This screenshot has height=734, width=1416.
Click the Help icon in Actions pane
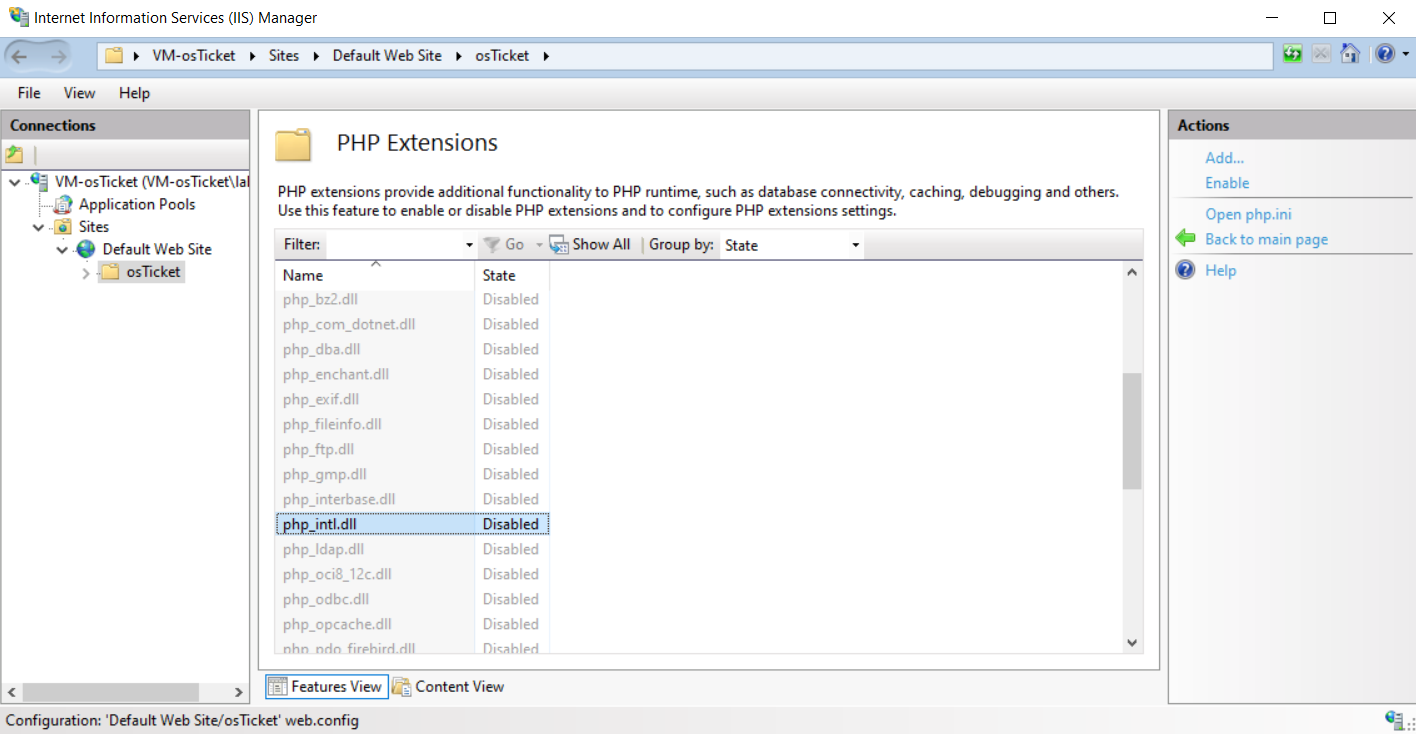tap(1186, 270)
